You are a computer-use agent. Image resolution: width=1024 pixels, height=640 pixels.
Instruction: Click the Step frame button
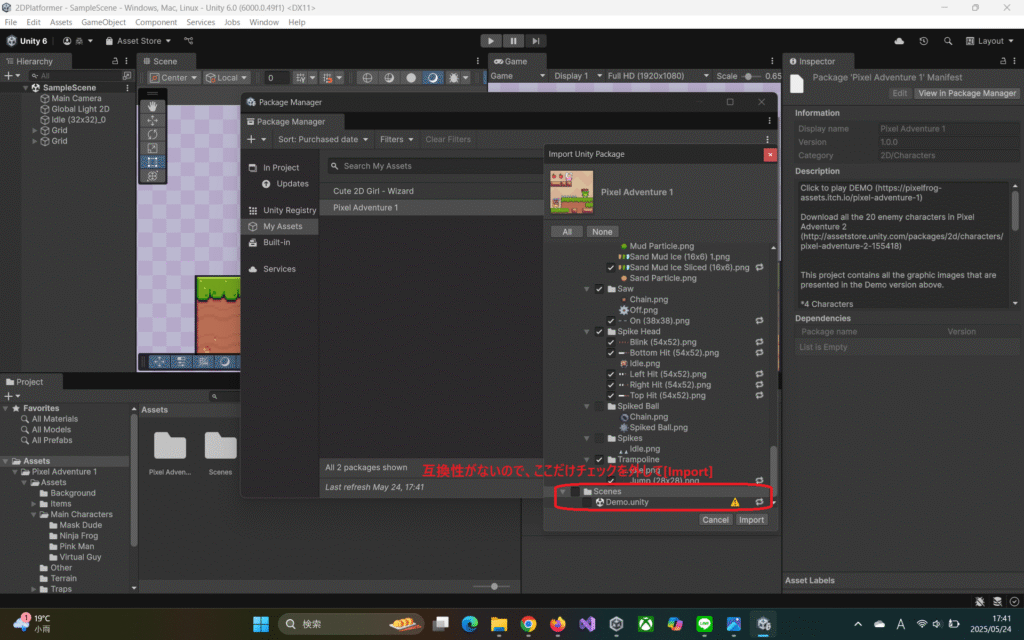click(536, 40)
